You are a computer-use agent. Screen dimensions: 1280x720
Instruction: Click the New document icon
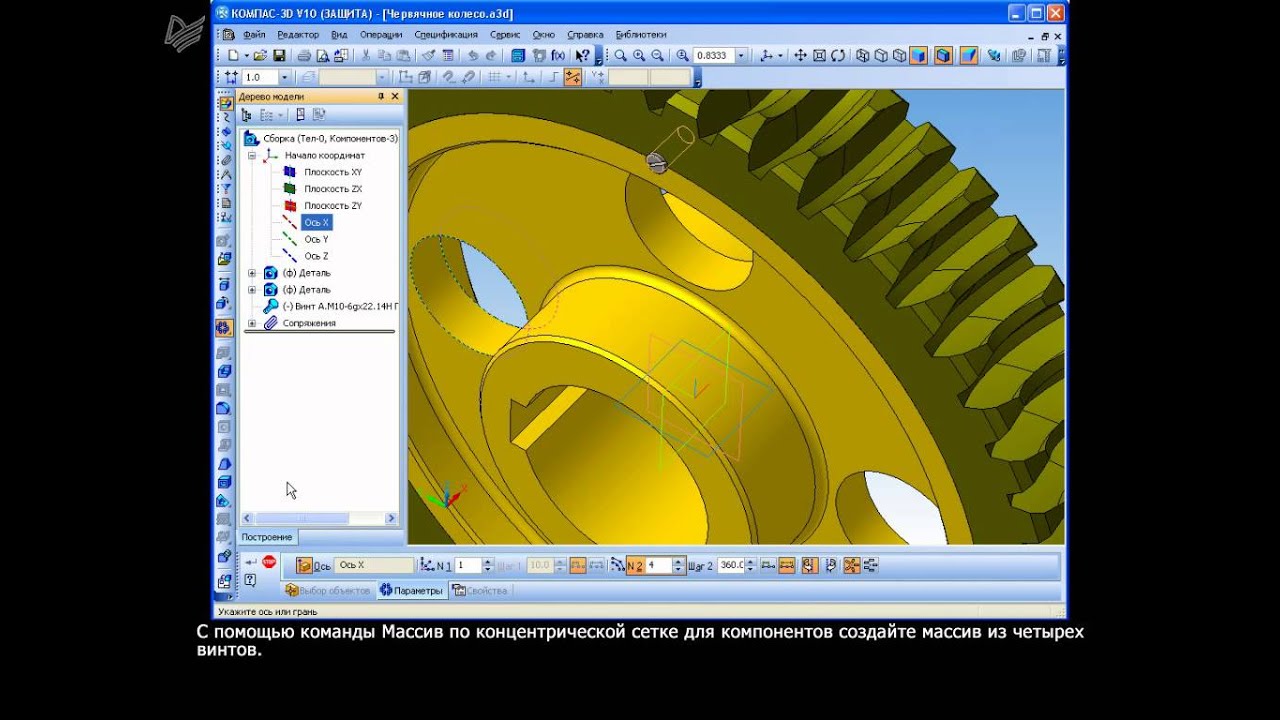click(233, 56)
